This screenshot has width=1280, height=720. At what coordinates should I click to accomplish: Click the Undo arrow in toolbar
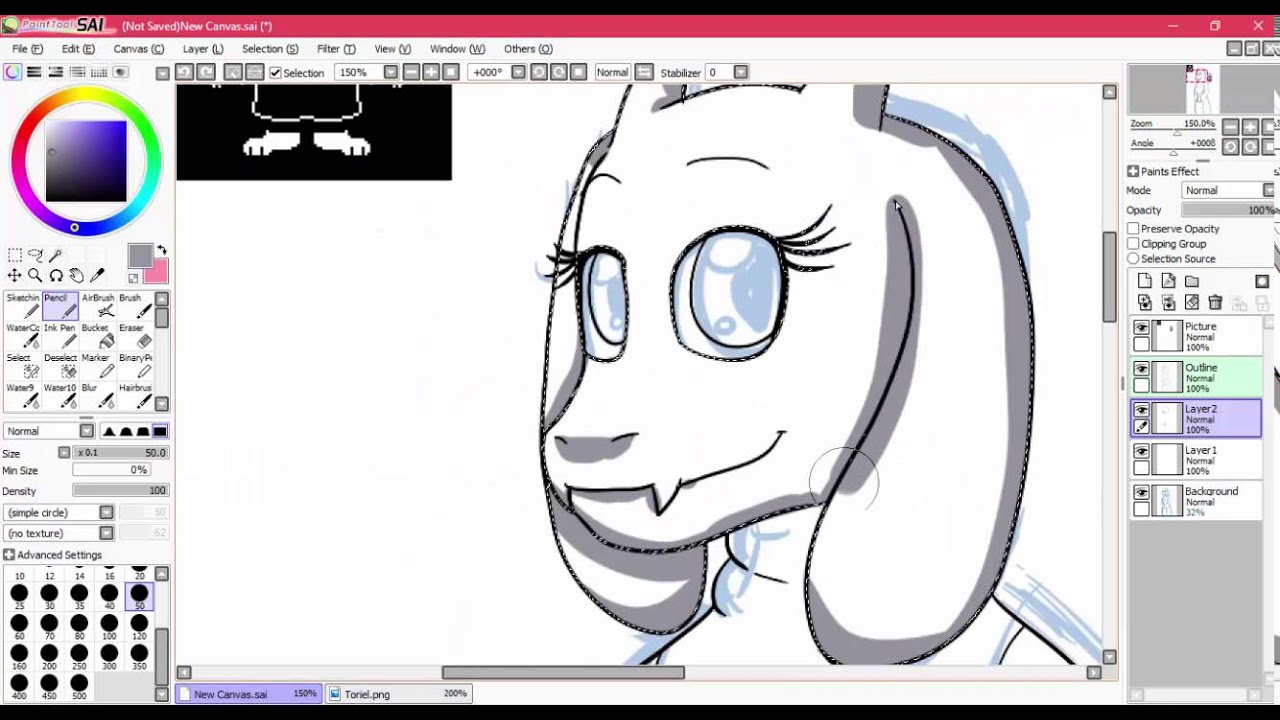coord(184,72)
